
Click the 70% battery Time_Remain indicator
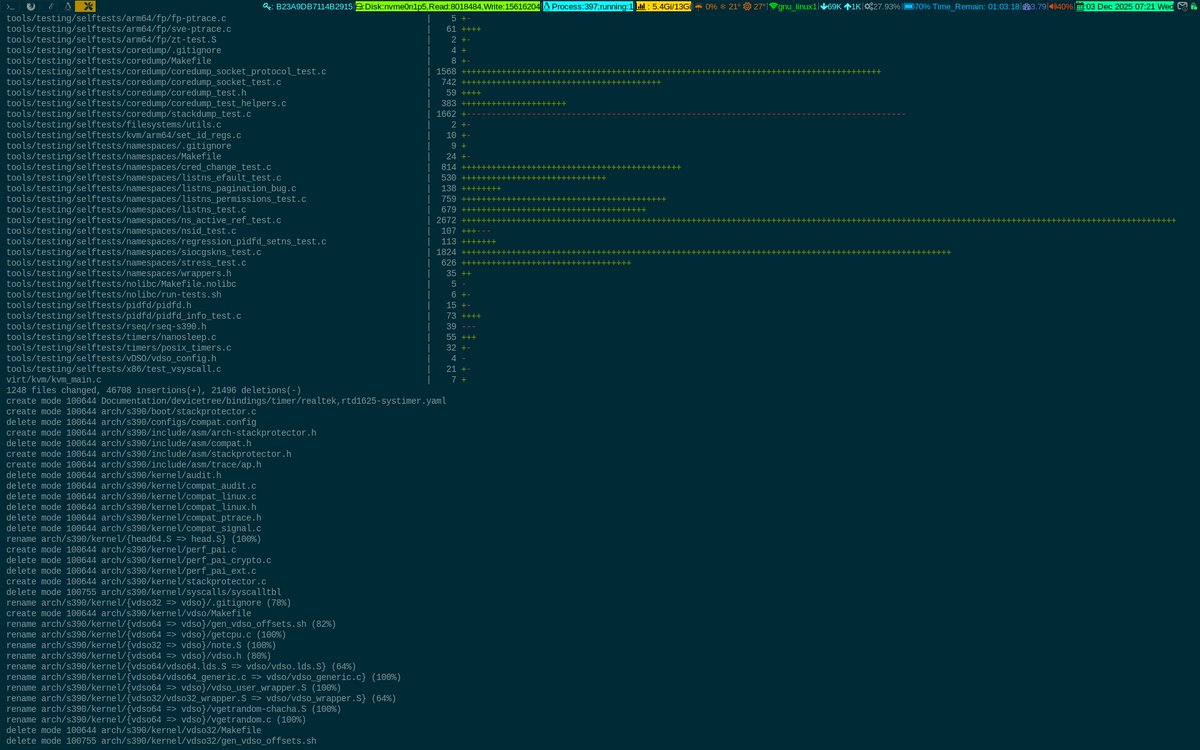point(961,6)
